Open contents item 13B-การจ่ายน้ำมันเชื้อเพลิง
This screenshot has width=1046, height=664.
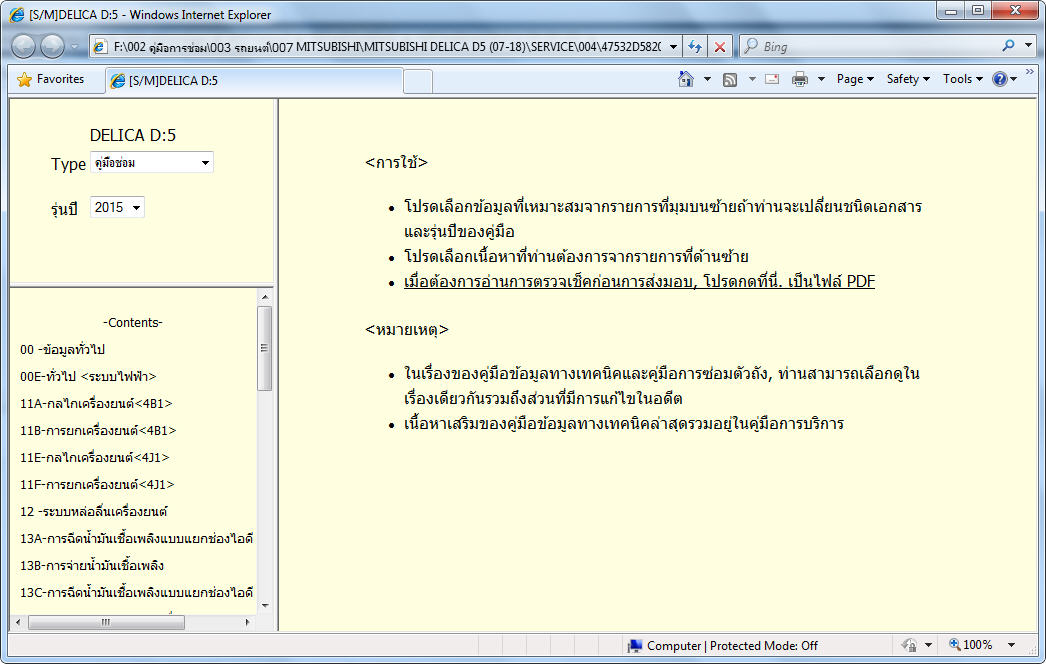[91, 565]
